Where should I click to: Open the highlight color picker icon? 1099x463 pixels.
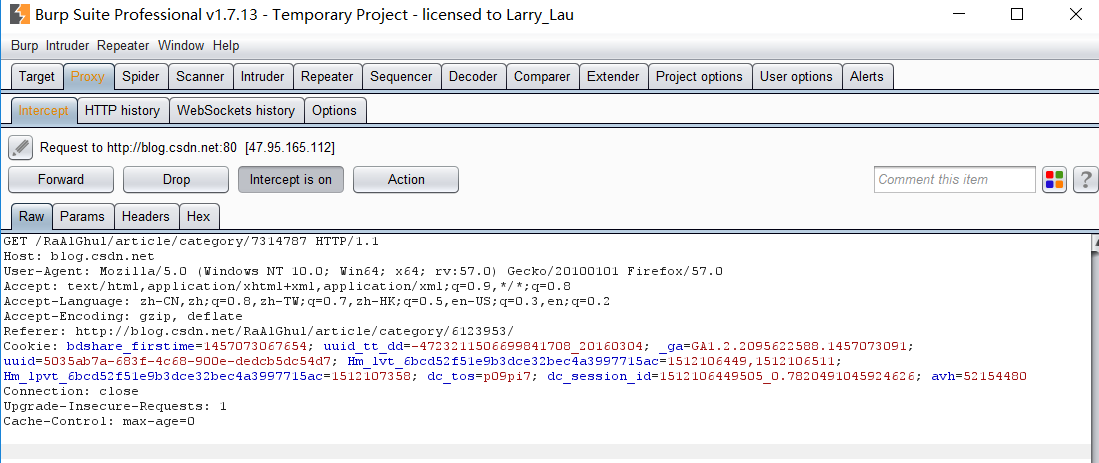click(x=1053, y=179)
